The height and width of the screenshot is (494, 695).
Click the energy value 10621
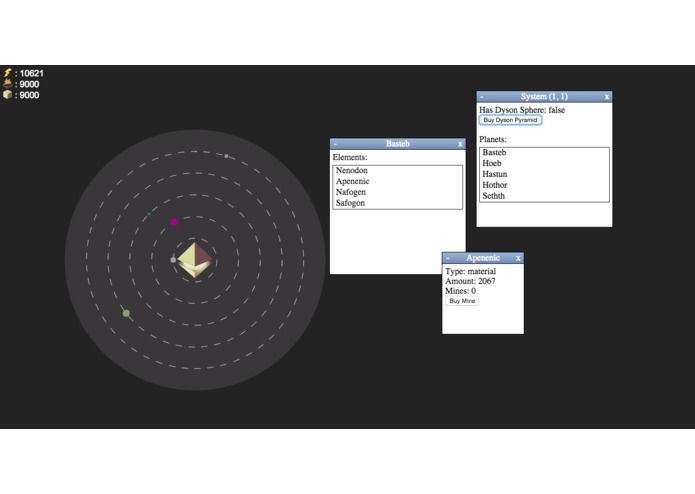[31, 73]
